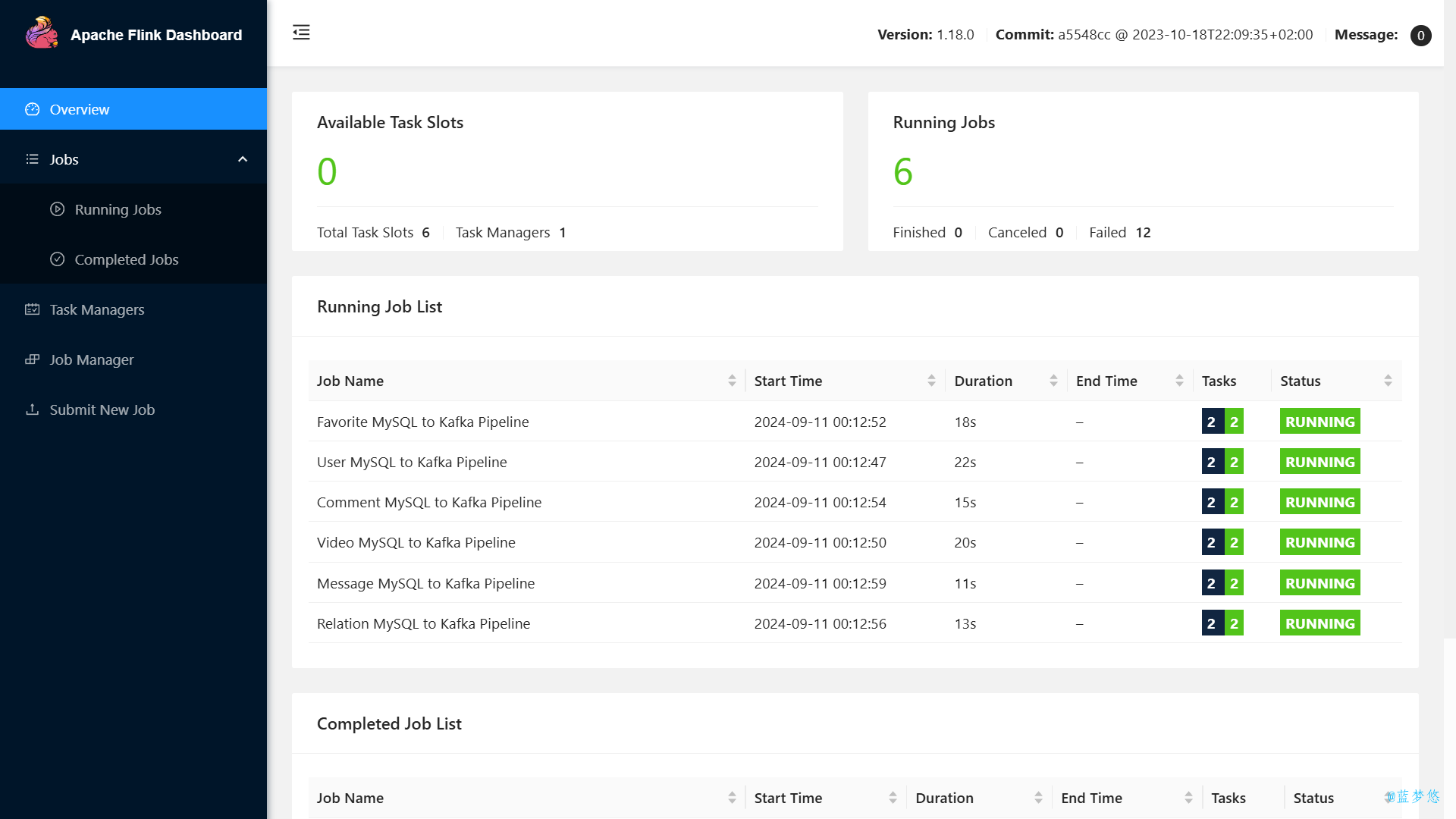The image size is (1456, 819).
Task: Click the Tasks column header in running list
Action: click(x=1219, y=381)
